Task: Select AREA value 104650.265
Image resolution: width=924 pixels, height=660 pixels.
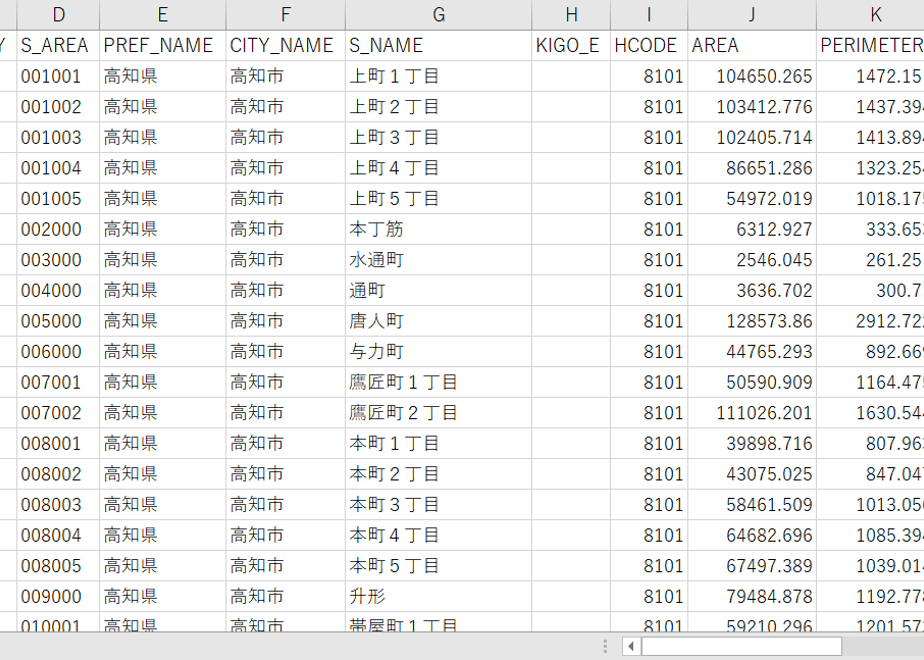Action: point(752,76)
